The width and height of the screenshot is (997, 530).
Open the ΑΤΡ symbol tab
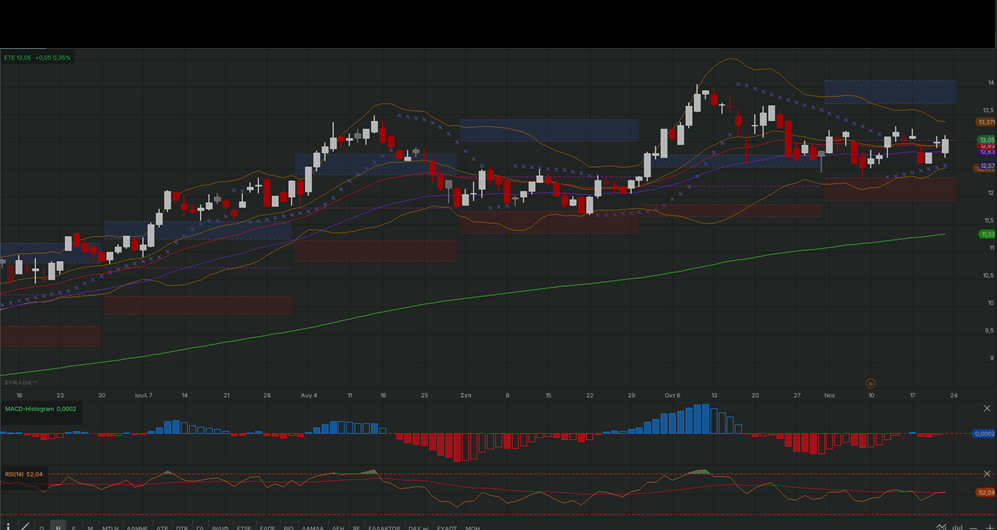(162, 527)
